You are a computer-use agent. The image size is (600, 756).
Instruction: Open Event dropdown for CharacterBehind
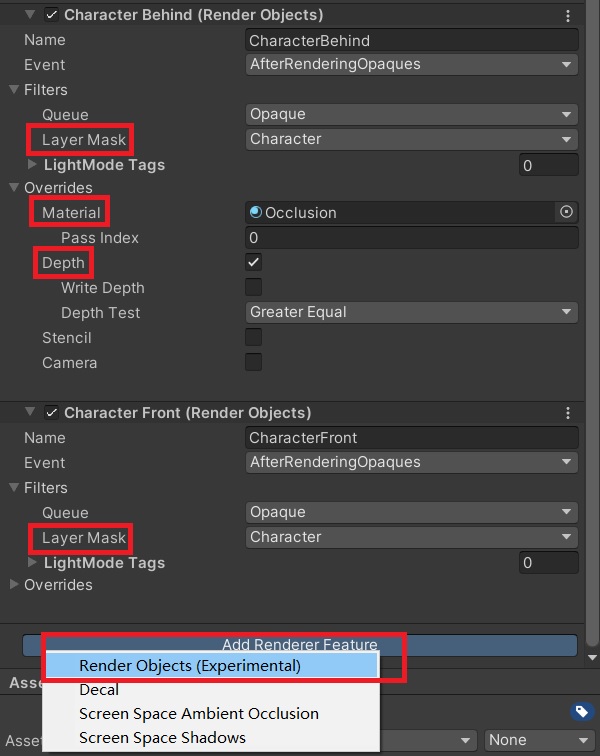pos(411,65)
